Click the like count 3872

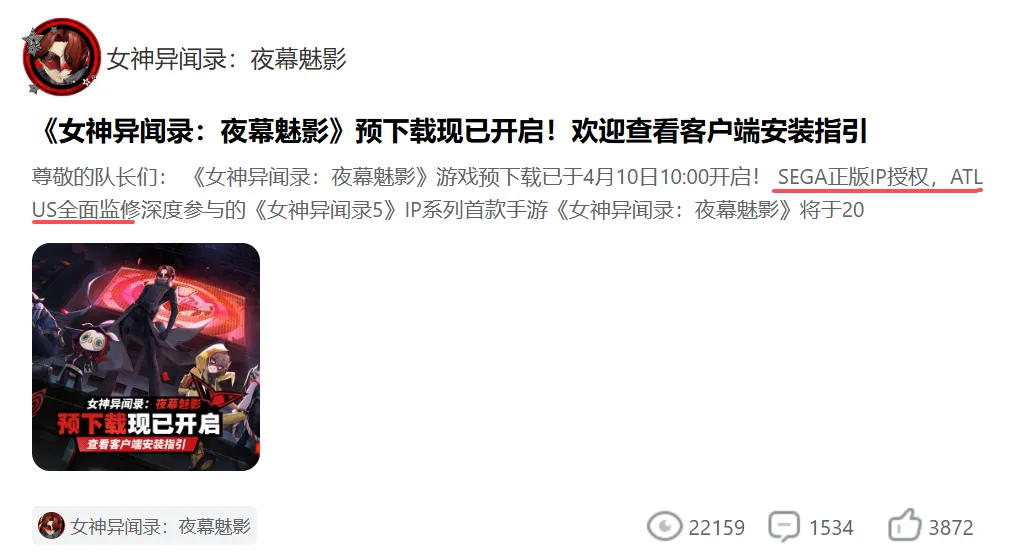click(x=950, y=527)
